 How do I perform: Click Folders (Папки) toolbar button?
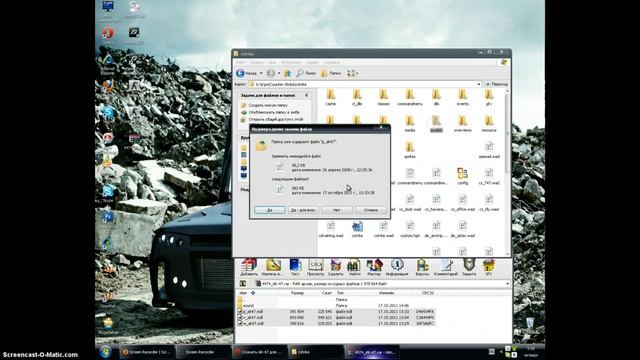(331, 73)
